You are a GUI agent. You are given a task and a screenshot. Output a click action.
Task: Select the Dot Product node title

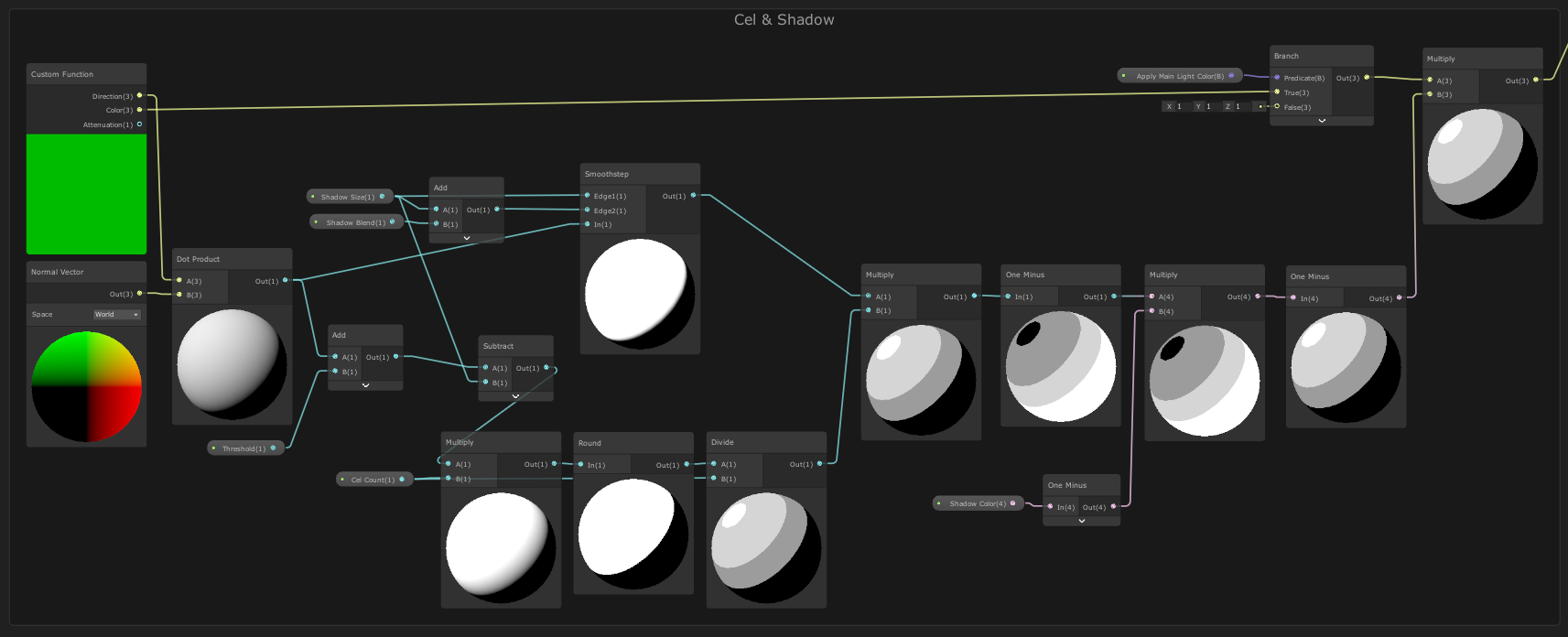point(199,259)
